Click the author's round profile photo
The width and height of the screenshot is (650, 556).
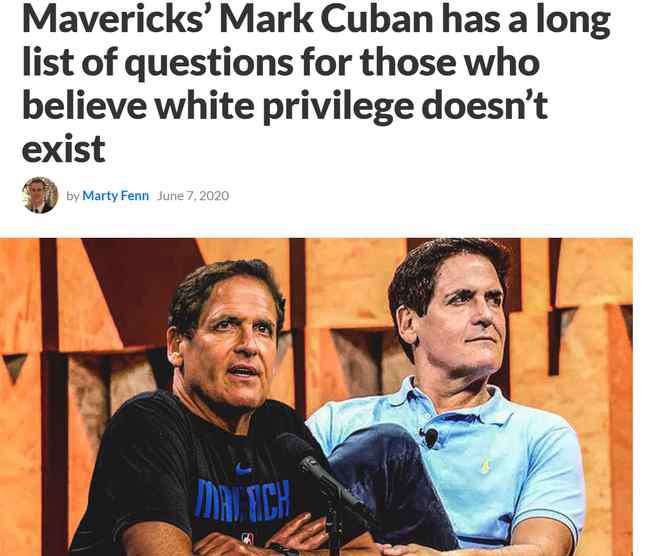[x=40, y=195]
